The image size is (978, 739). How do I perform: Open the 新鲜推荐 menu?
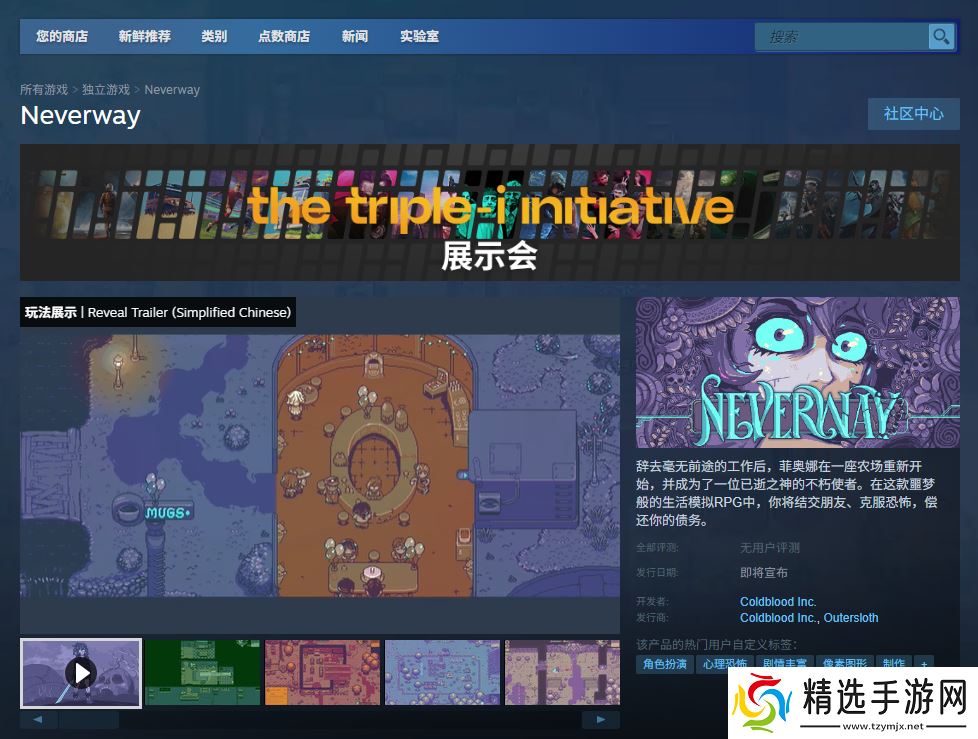(x=144, y=37)
